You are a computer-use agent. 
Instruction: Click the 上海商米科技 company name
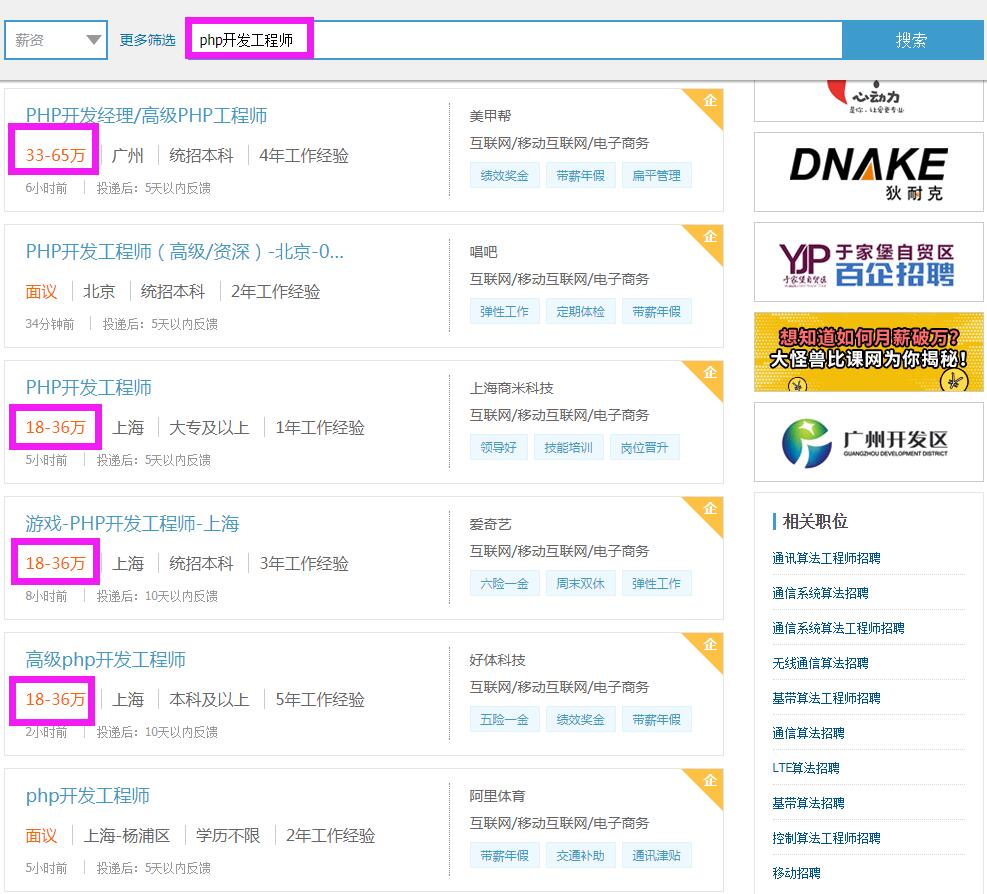(511, 388)
